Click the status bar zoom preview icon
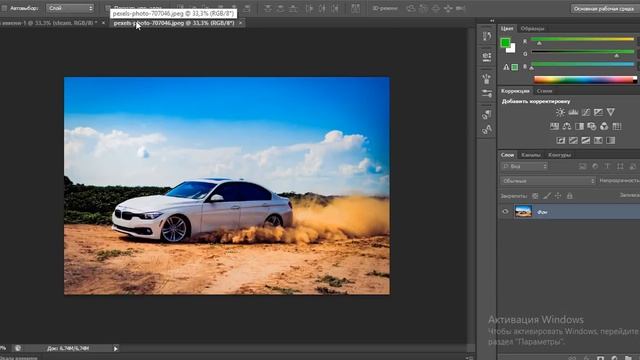Viewport: 640px width, 360px height. click(x=18, y=348)
